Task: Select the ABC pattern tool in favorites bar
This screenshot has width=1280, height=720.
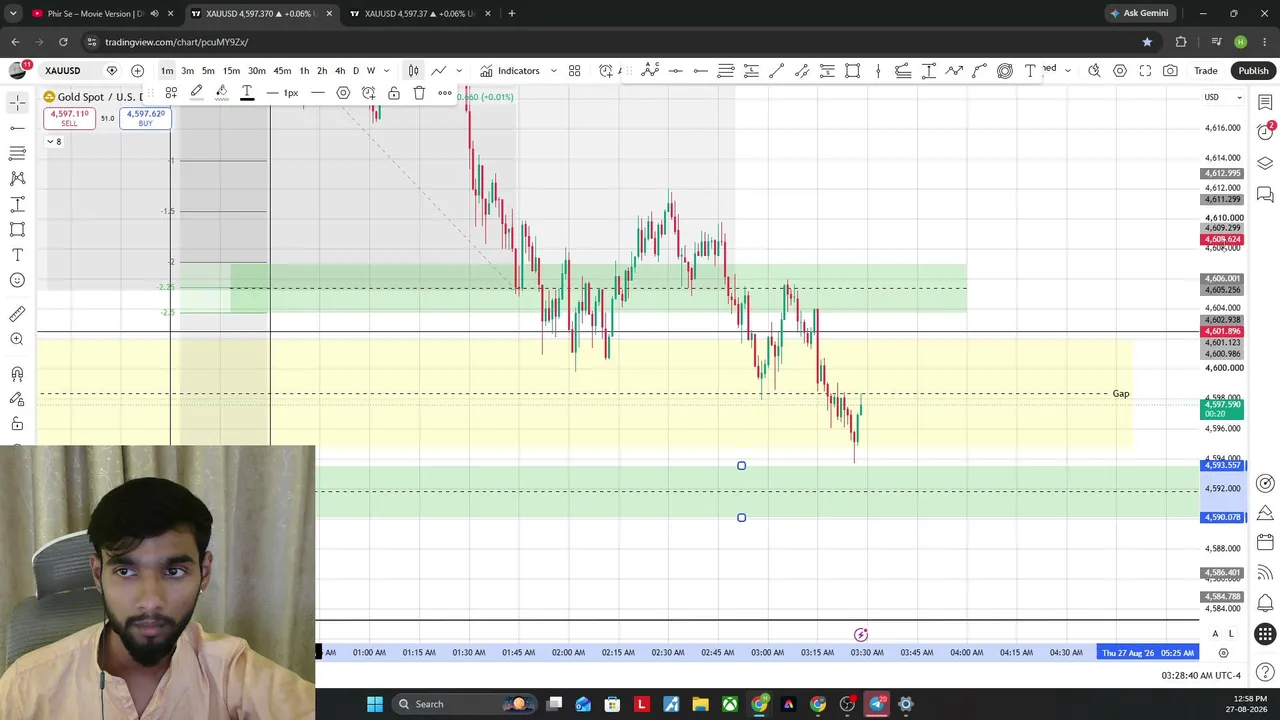Action: (650, 71)
